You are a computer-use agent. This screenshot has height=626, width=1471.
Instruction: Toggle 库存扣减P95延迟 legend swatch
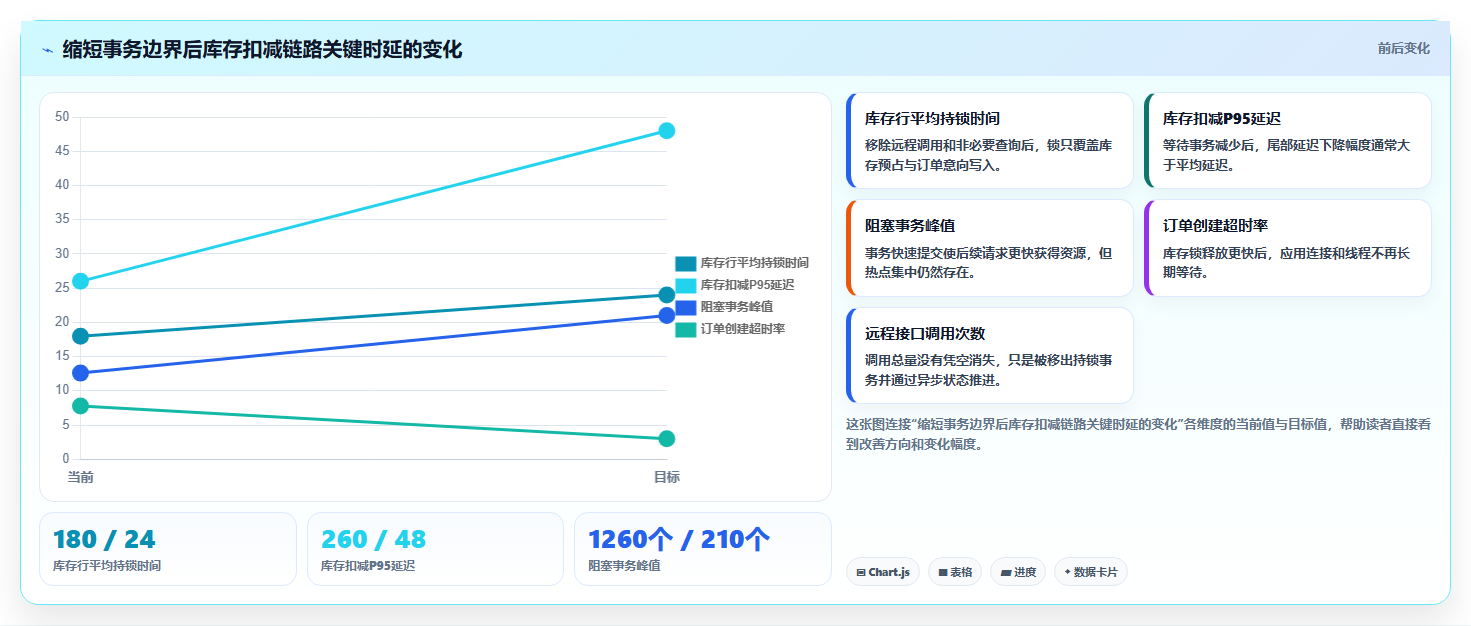[x=685, y=285]
